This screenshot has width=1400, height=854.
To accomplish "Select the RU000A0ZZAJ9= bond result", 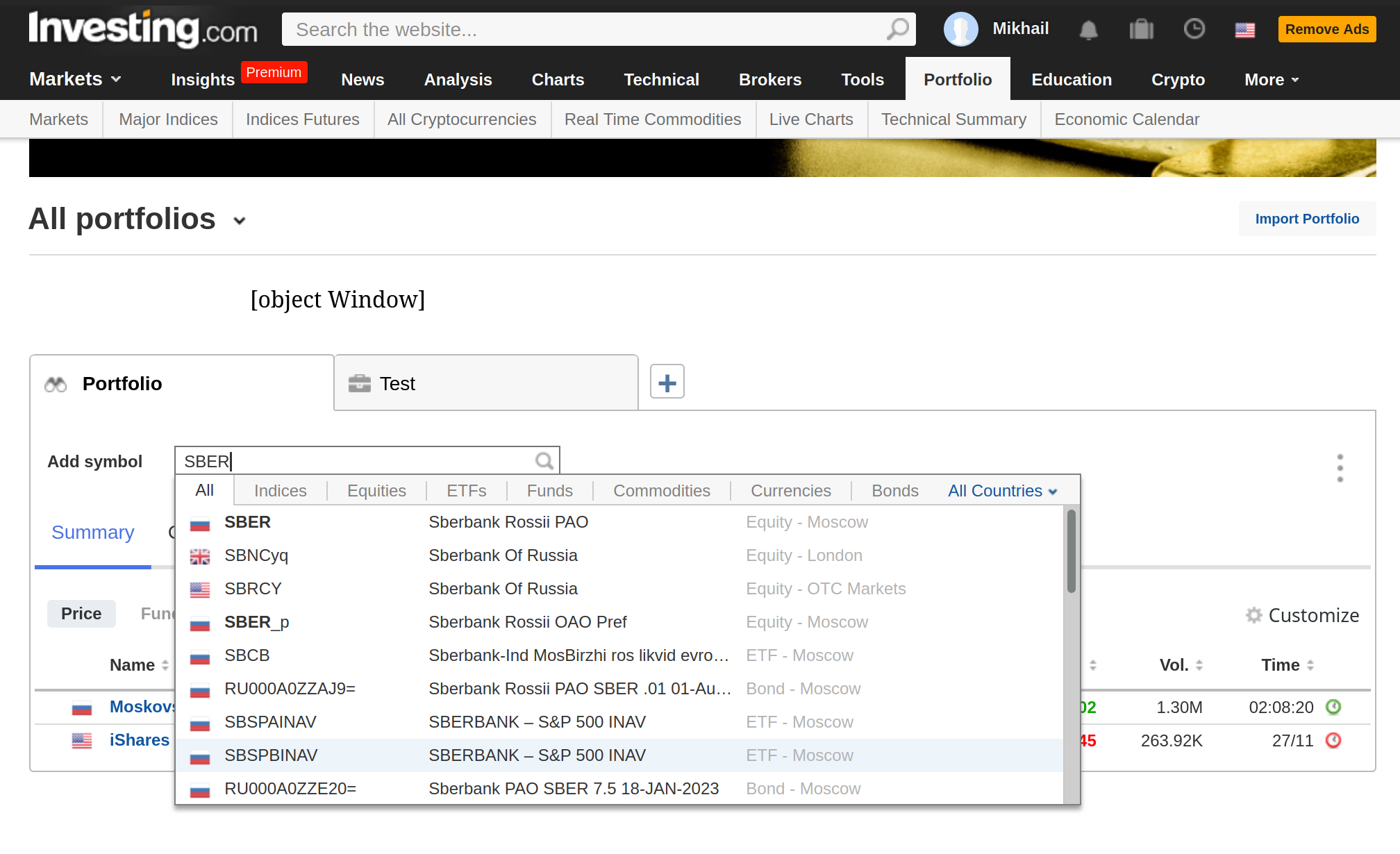I will [x=619, y=689].
